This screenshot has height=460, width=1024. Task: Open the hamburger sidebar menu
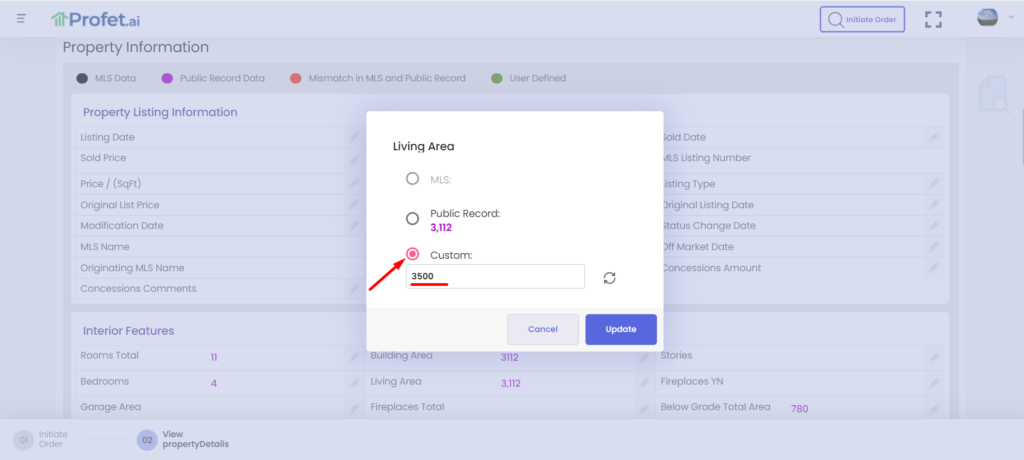tap(21, 19)
